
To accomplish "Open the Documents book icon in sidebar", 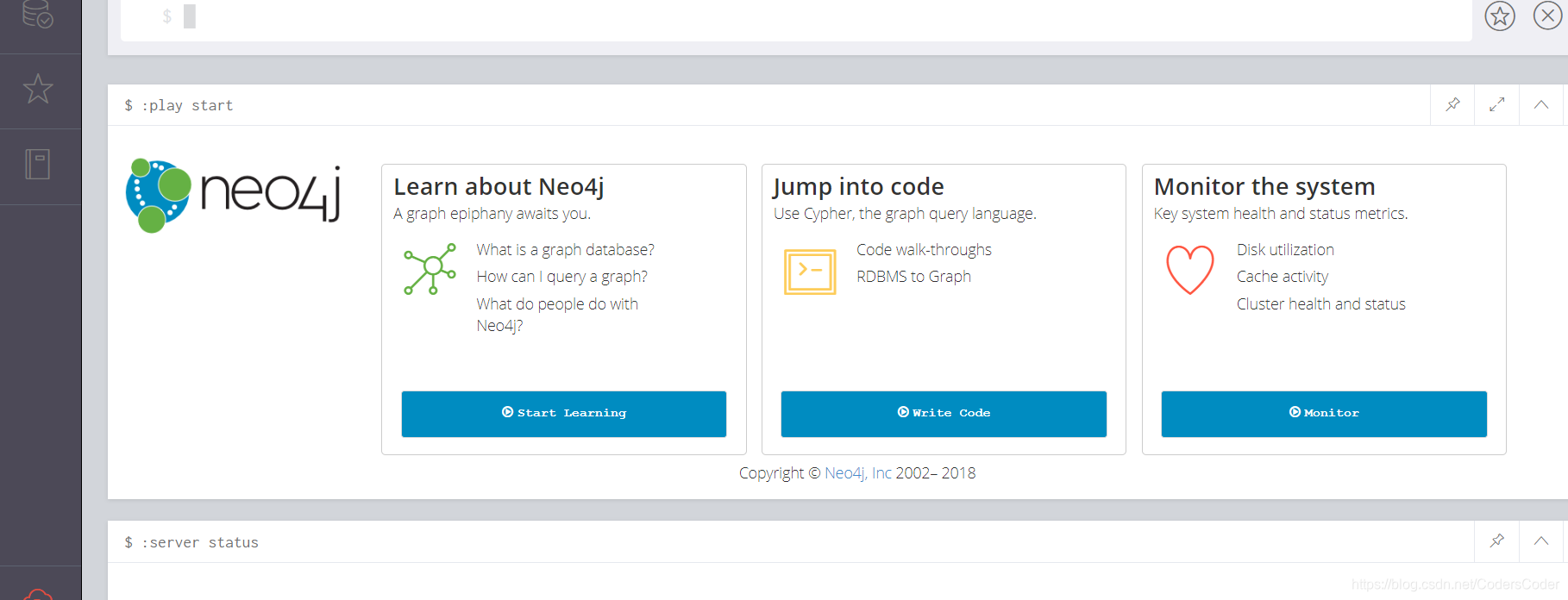I will (38, 164).
